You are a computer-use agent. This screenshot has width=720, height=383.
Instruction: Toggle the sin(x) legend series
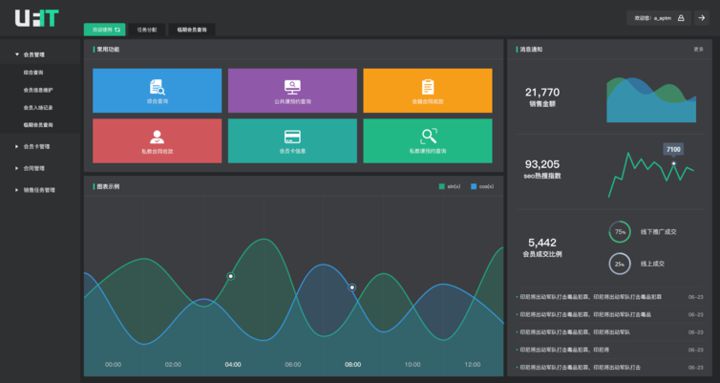tap(450, 186)
